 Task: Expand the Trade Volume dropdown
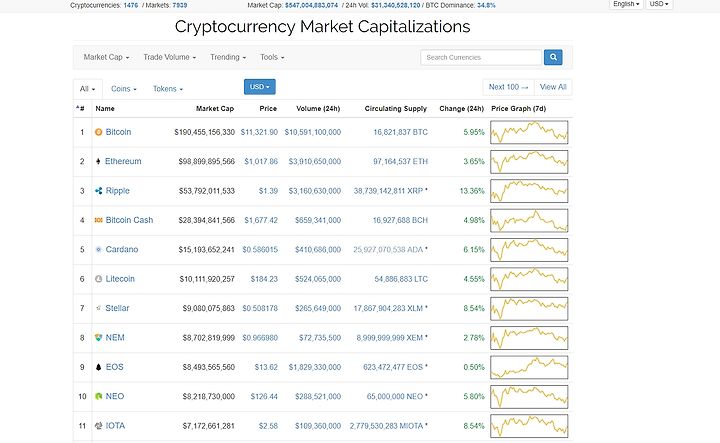point(169,57)
